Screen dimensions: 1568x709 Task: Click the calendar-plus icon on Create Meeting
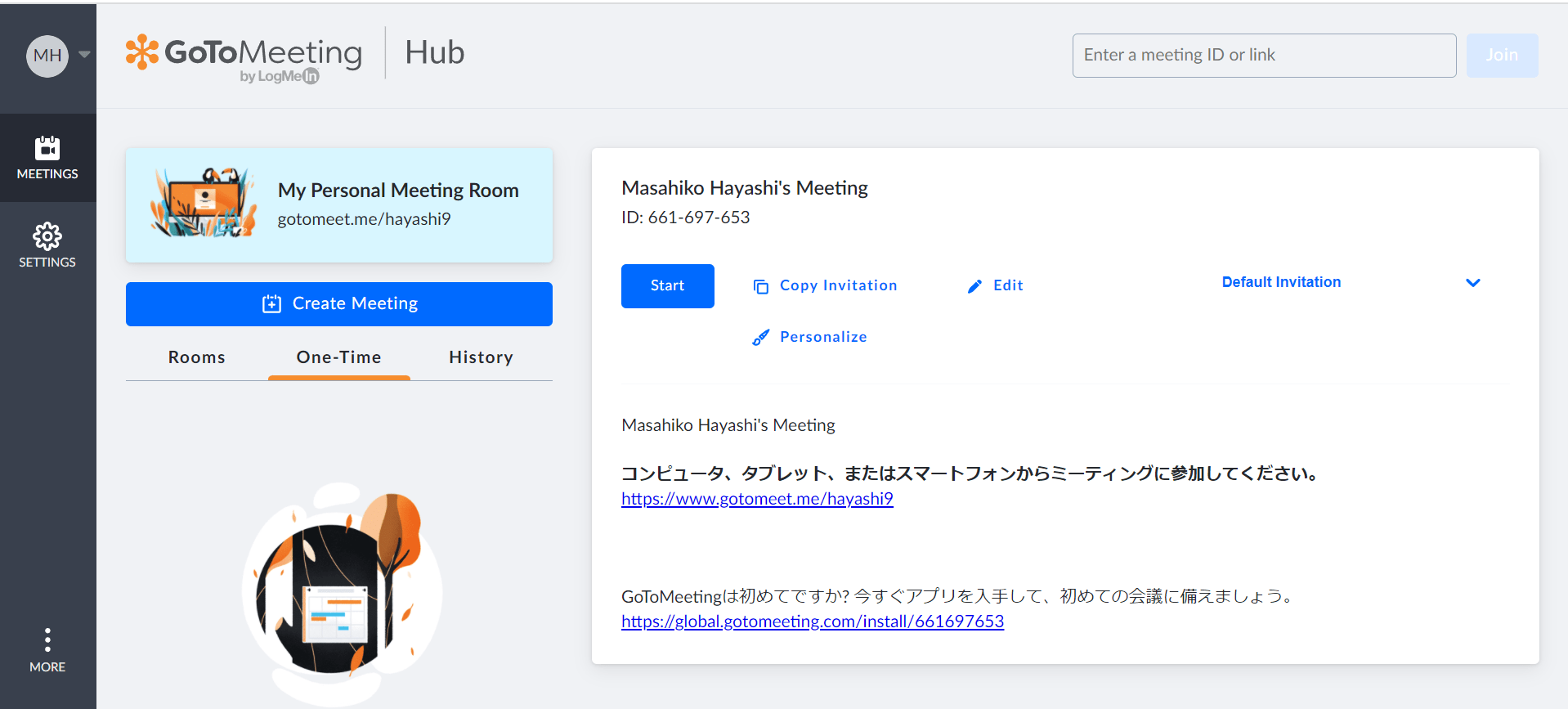click(x=271, y=303)
